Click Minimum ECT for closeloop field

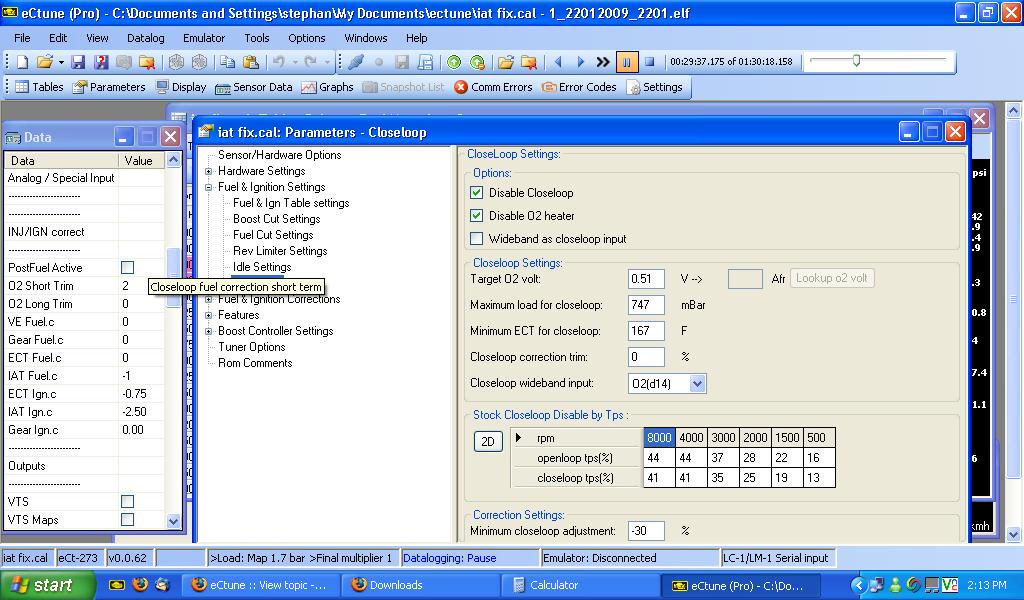(x=646, y=331)
